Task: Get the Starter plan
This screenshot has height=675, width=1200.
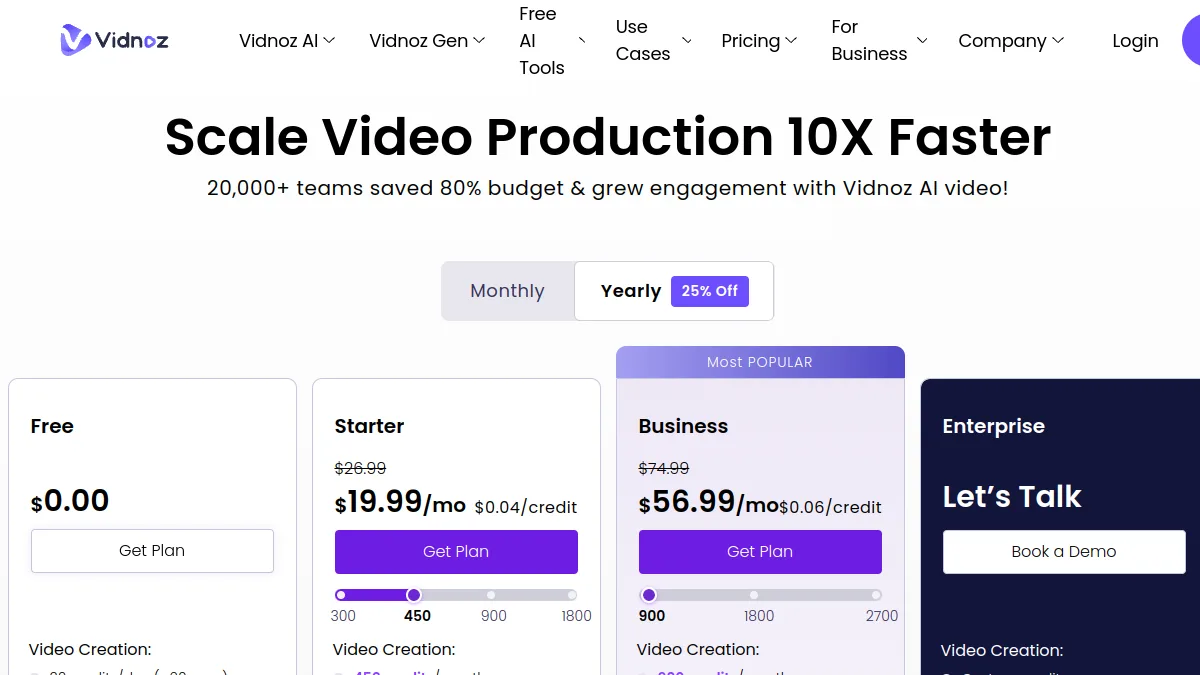Action: point(456,552)
